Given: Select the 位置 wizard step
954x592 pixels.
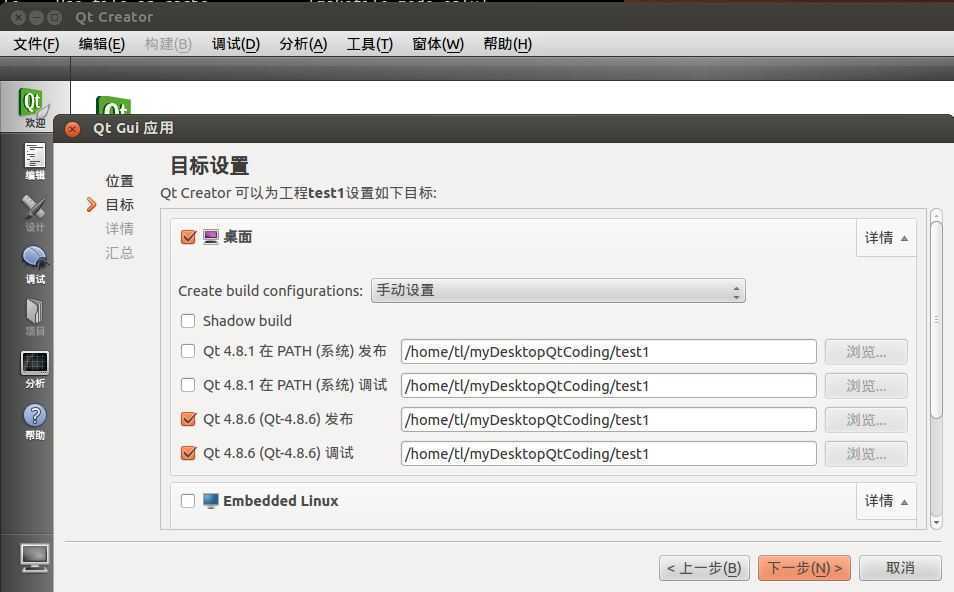Looking at the screenshot, I should (119, 181).
